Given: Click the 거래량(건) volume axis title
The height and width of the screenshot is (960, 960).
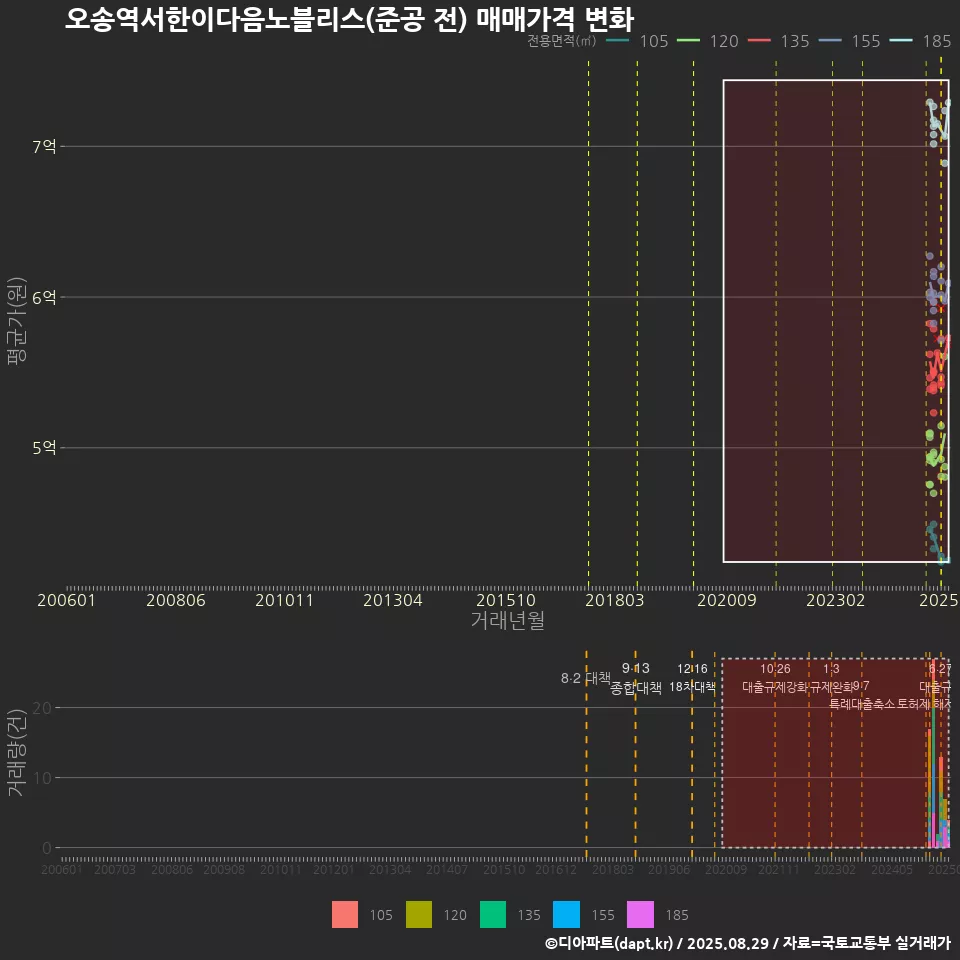Looking at the screenshot, I should tap(16, 753).
